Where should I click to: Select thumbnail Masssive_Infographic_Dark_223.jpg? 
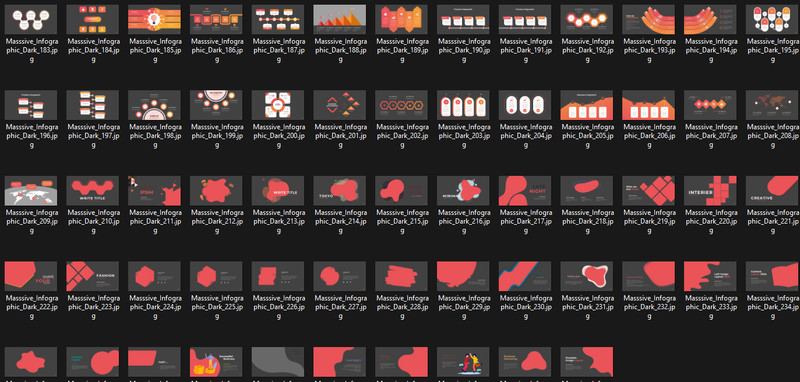92,276
